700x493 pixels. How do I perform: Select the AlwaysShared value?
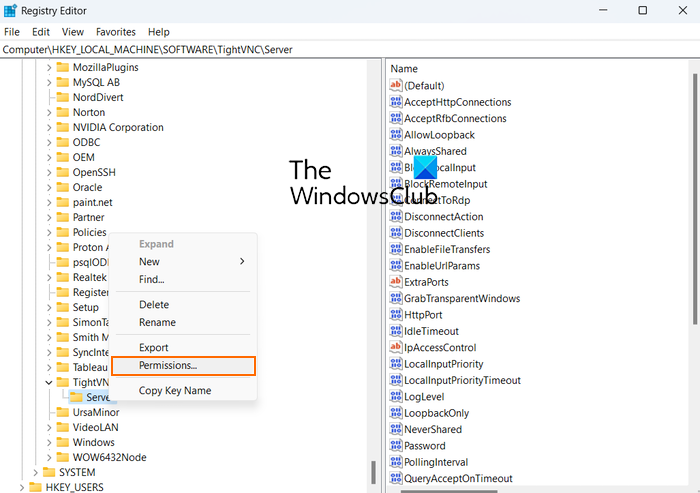tap(435, 151)
